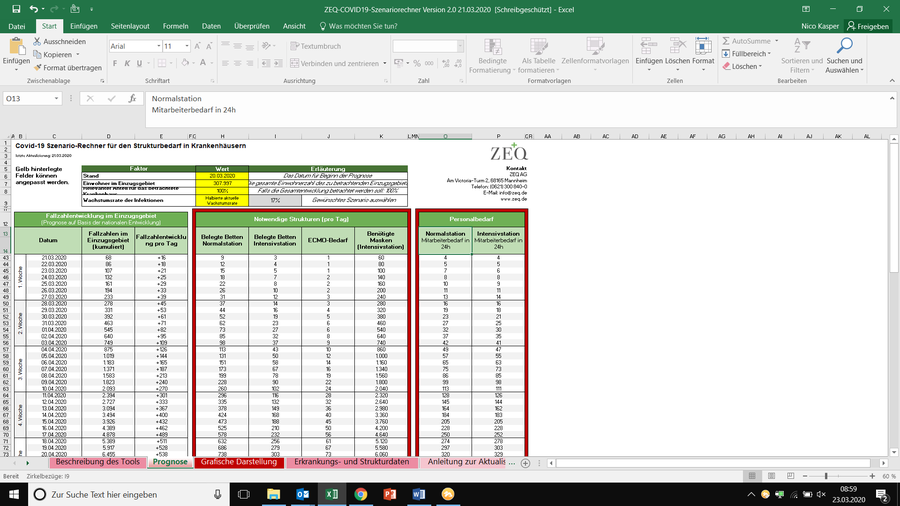Click the Undo arrow icon
Image resolution: width=900 pixels, height=506 pixels.
(33, 8)
